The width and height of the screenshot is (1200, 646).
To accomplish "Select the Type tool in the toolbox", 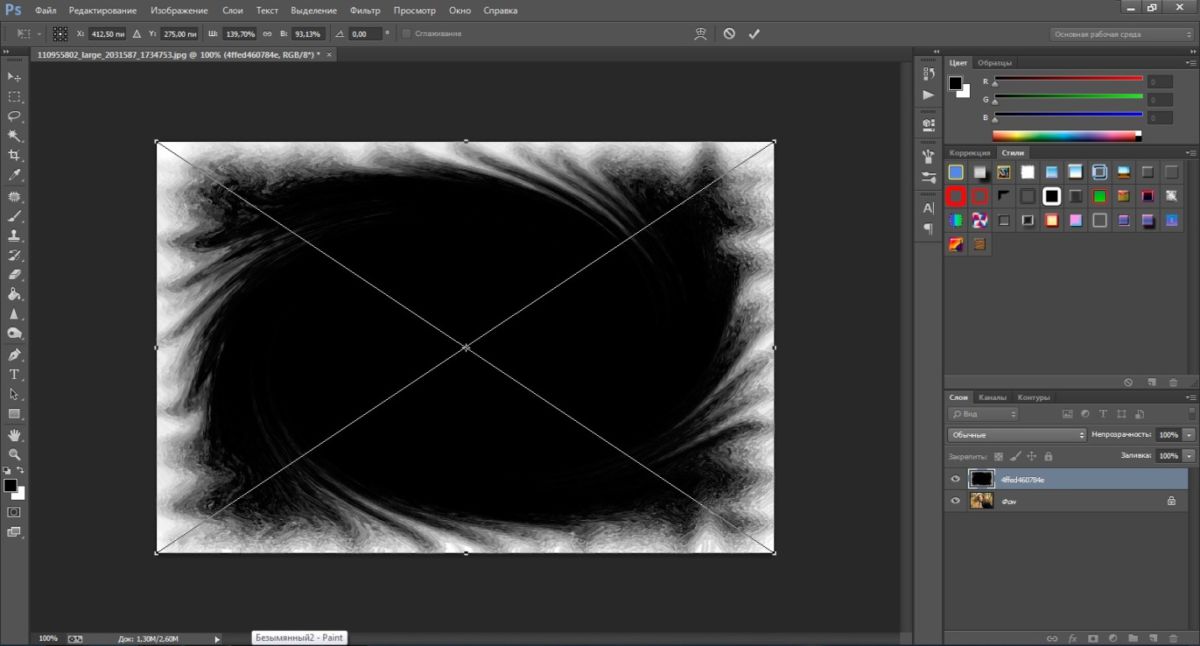I will (x=14, y=374).
